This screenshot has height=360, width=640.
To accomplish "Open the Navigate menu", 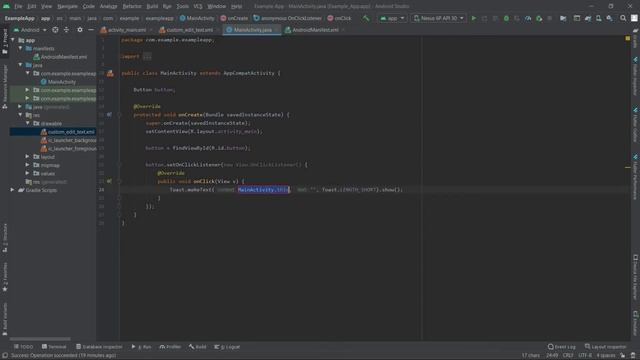I will point(67,6).
